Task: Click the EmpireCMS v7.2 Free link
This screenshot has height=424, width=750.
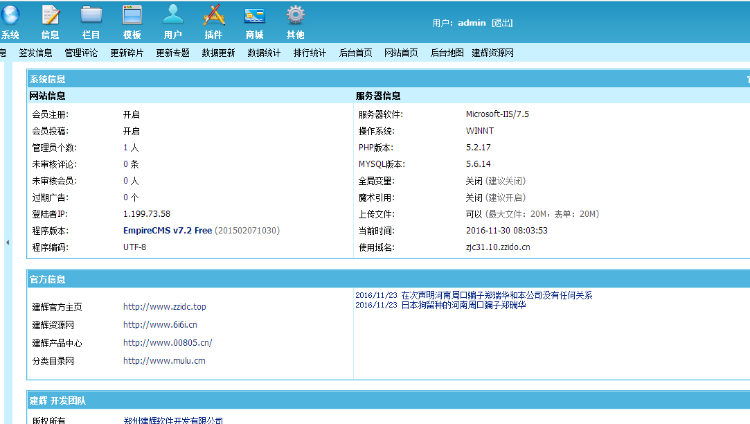Action: pyautogui.click(x=167, y=230)
